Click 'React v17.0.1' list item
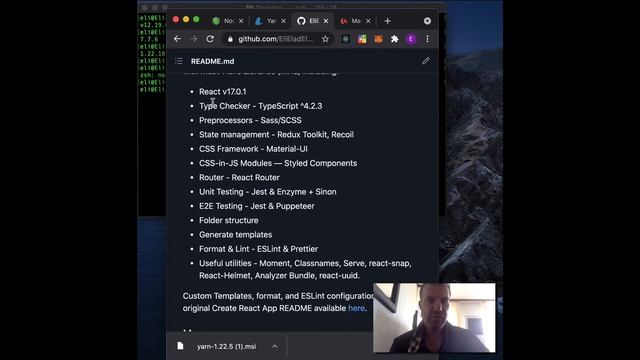The width and height of the screenshot is (640, 360). (222, 92)
